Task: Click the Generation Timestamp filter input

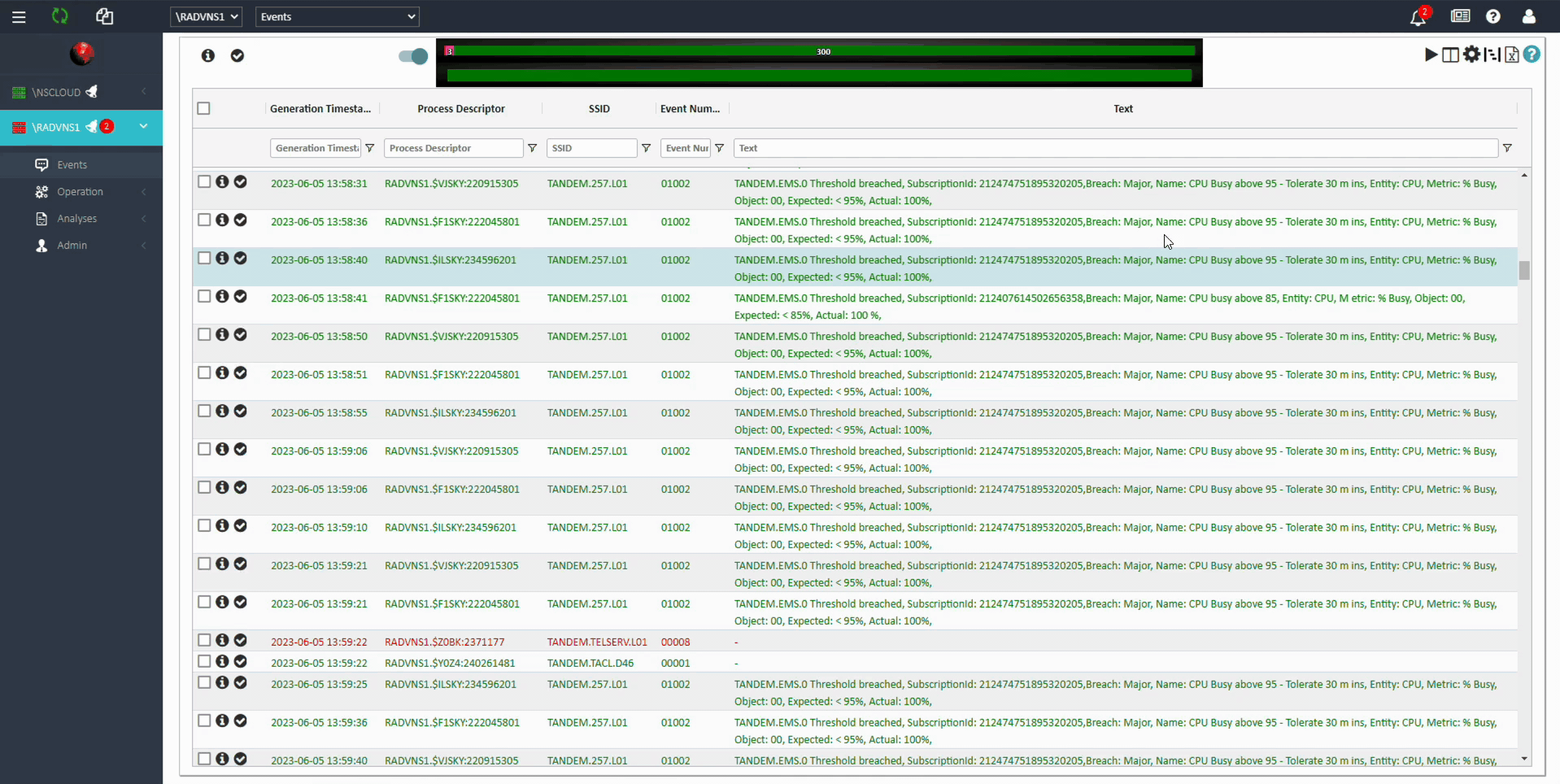Action: [316, 148]
